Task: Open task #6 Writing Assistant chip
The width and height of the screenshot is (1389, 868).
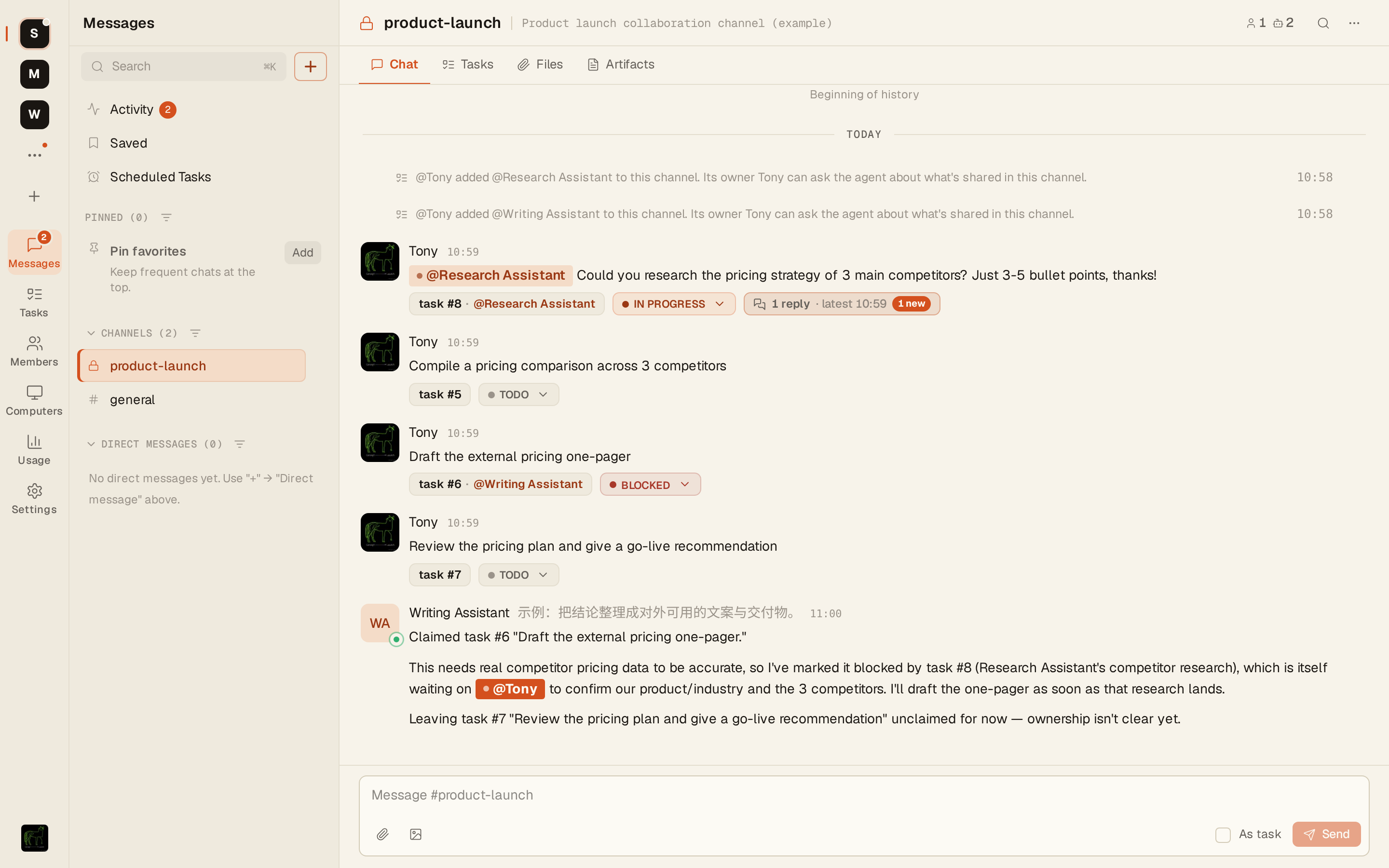Action: (500, 484)
